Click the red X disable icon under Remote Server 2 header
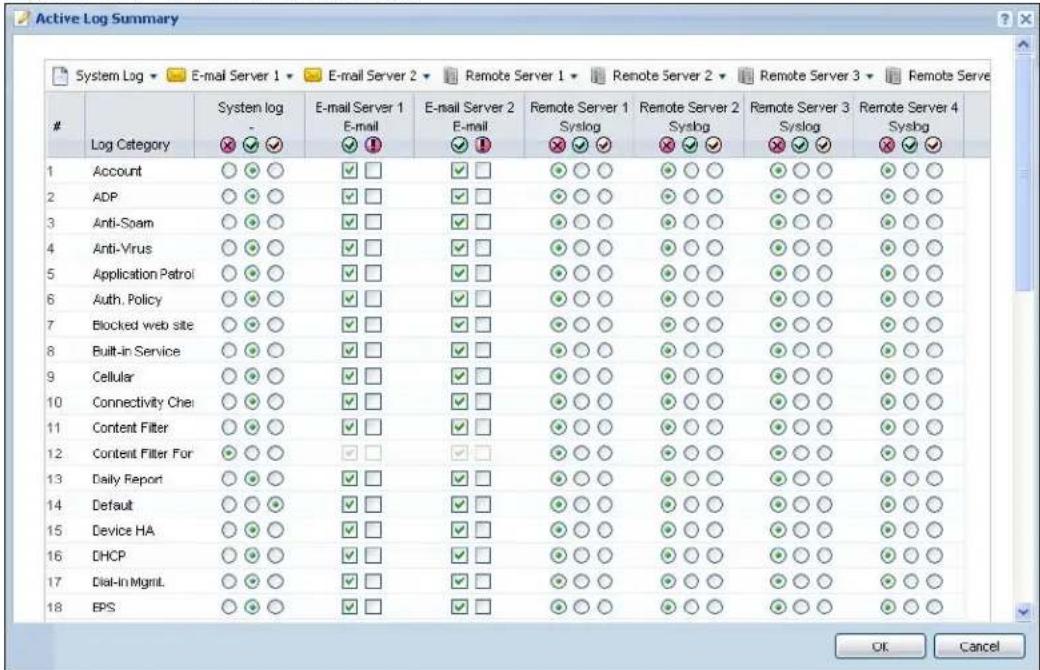The image size is (1040, 670). click(667, 145)
